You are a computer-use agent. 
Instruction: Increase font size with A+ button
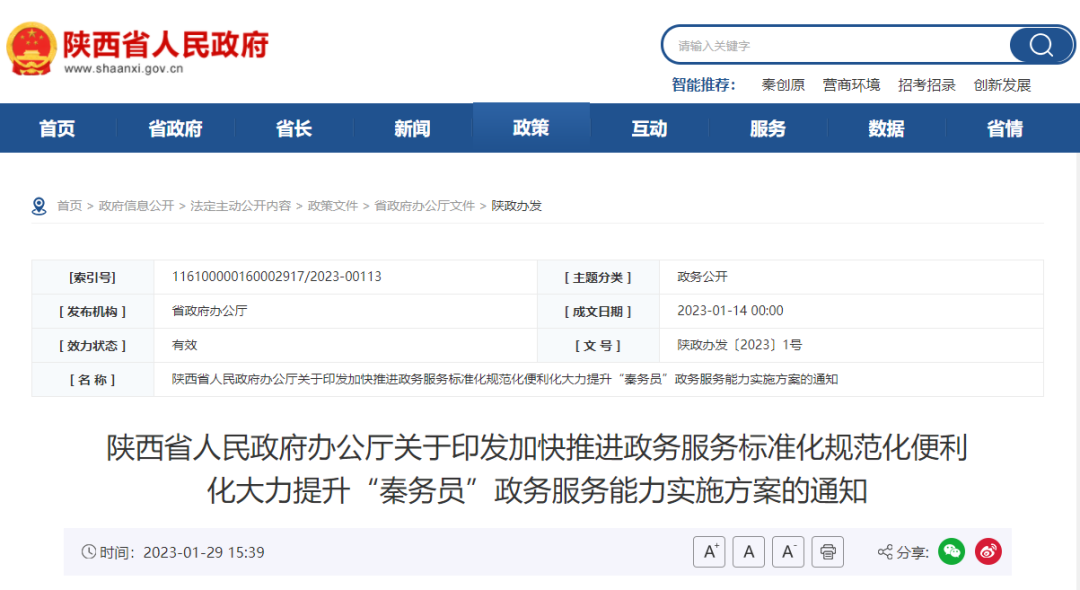tap(709, 552)
